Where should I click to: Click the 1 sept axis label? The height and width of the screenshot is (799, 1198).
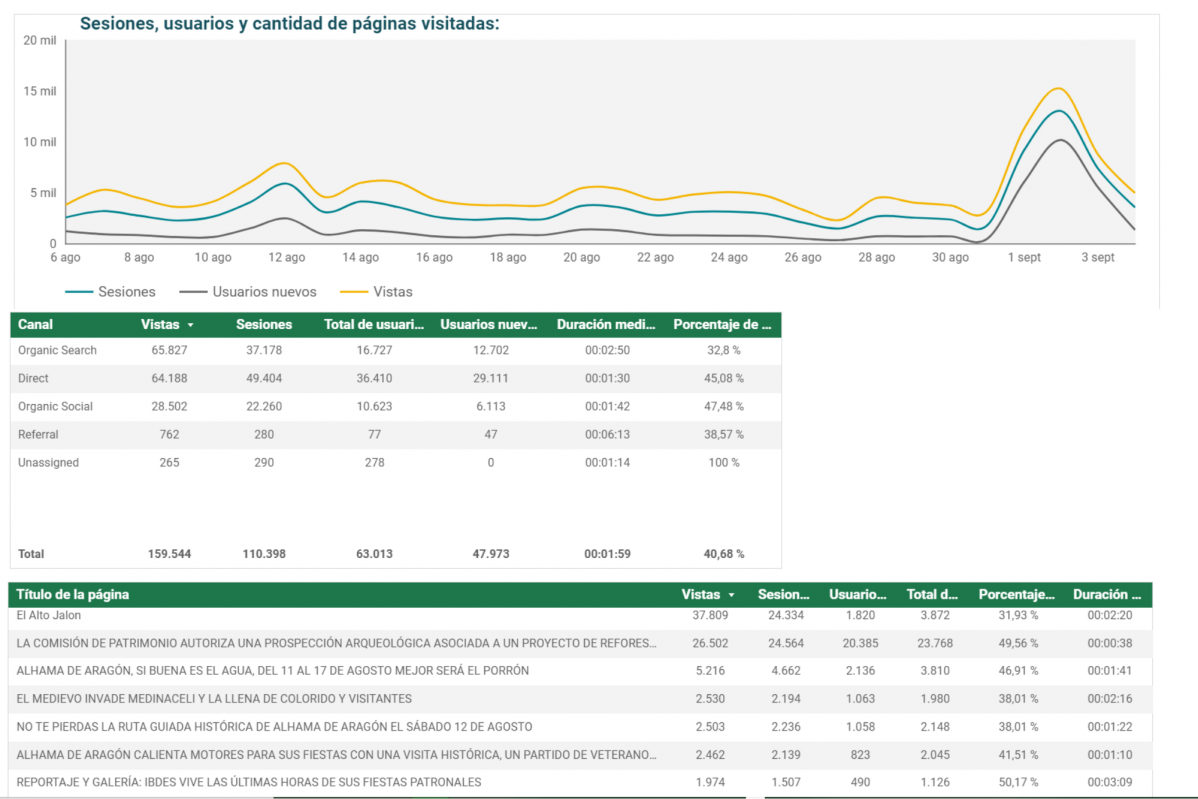coord(1024,257)
